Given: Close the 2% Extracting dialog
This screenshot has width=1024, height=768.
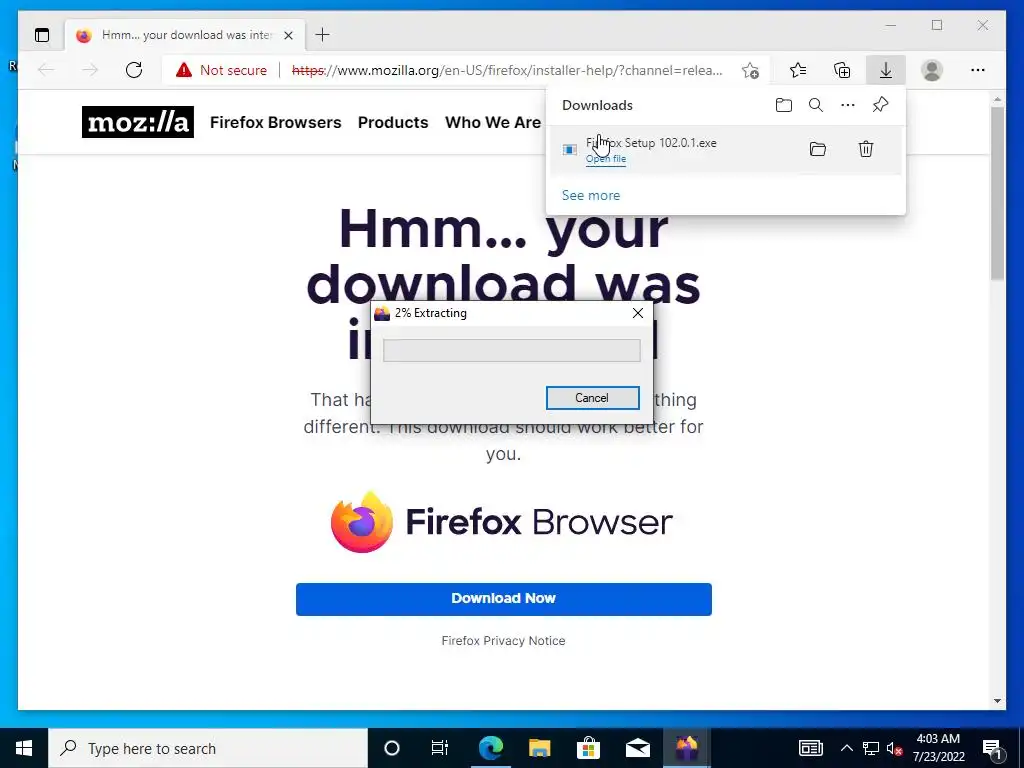Looking at the screenshot, I should [x=638, y=313].
